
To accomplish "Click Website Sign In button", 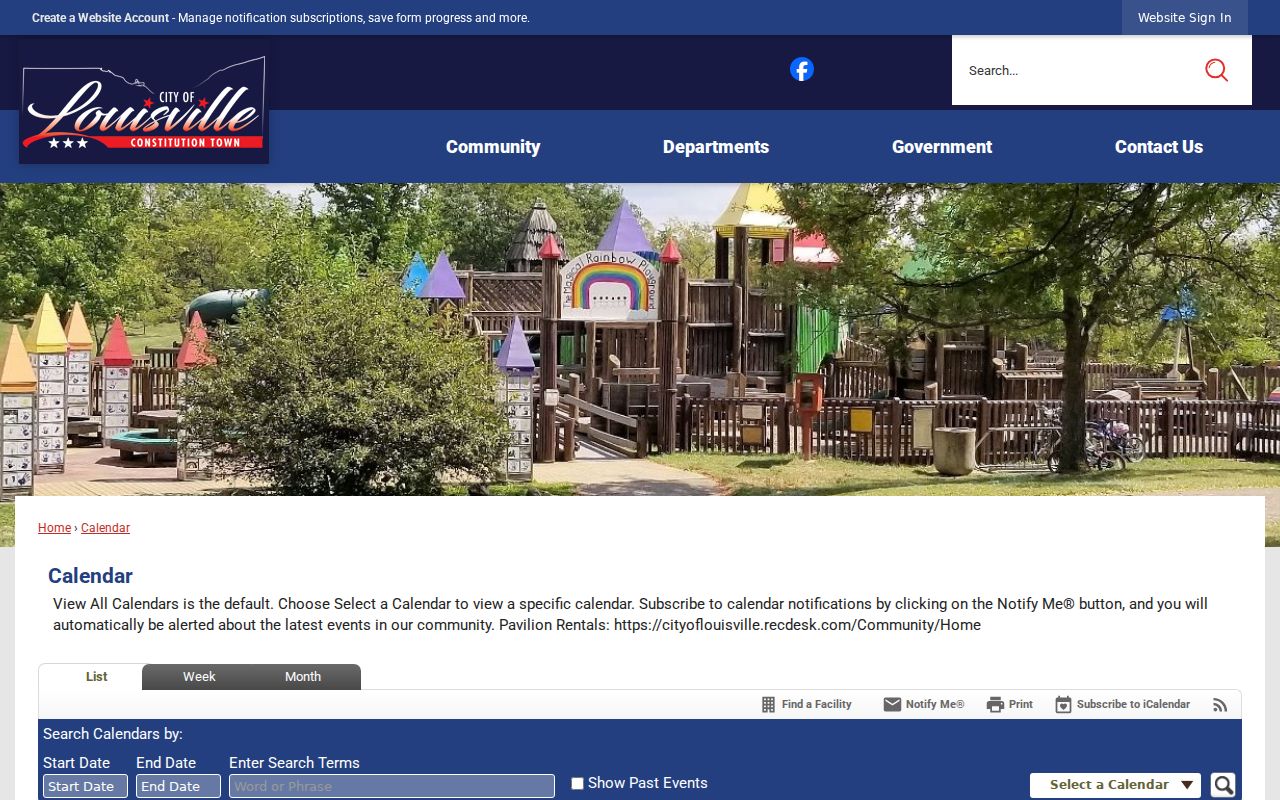I will coord(1184,17).
